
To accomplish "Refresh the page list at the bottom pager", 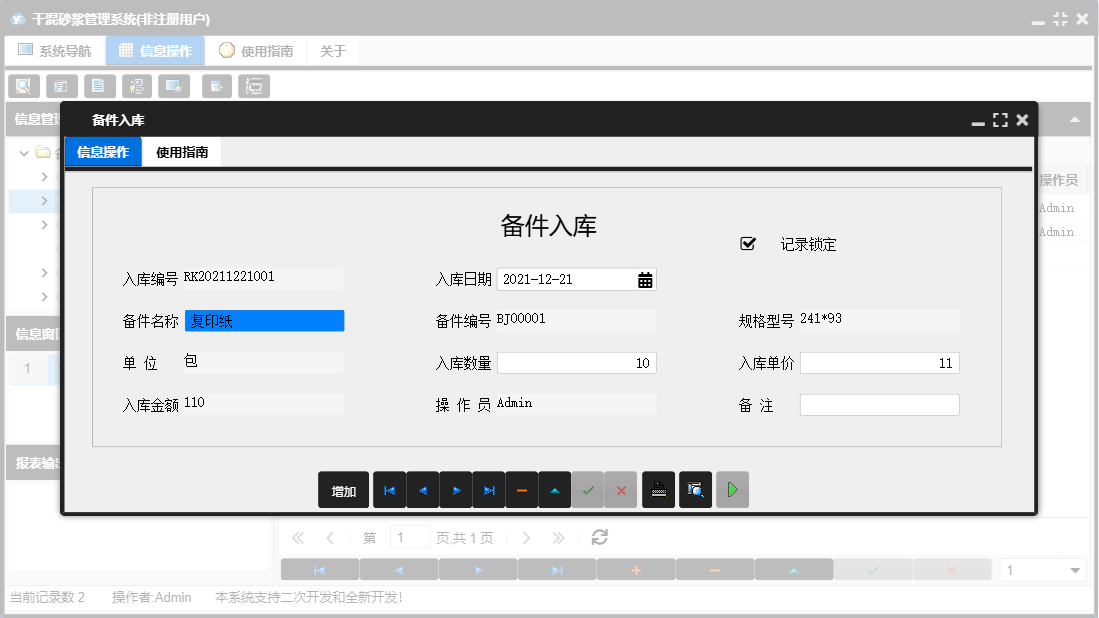I will coord(598,537).
